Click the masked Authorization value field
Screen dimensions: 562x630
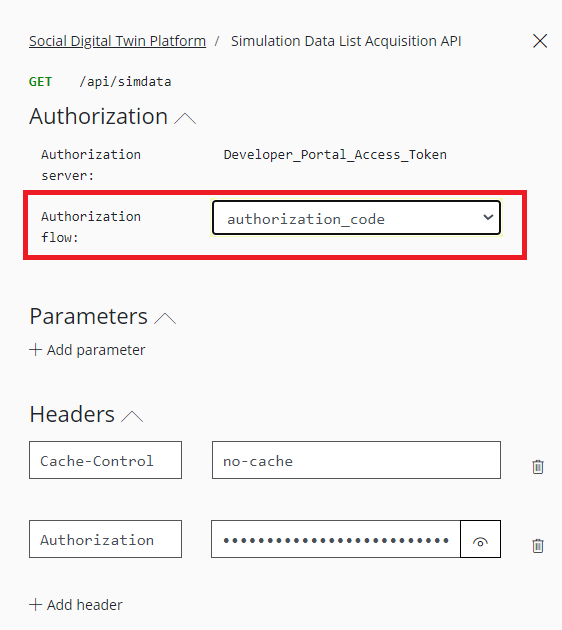click(336, 539)
